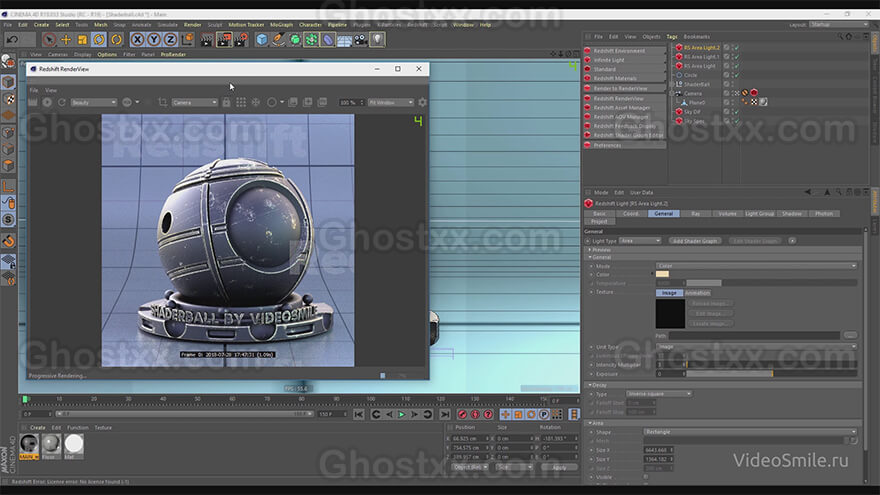Open the Spline pen tool
The image size is (880, 495).
(x=278, y=39)
